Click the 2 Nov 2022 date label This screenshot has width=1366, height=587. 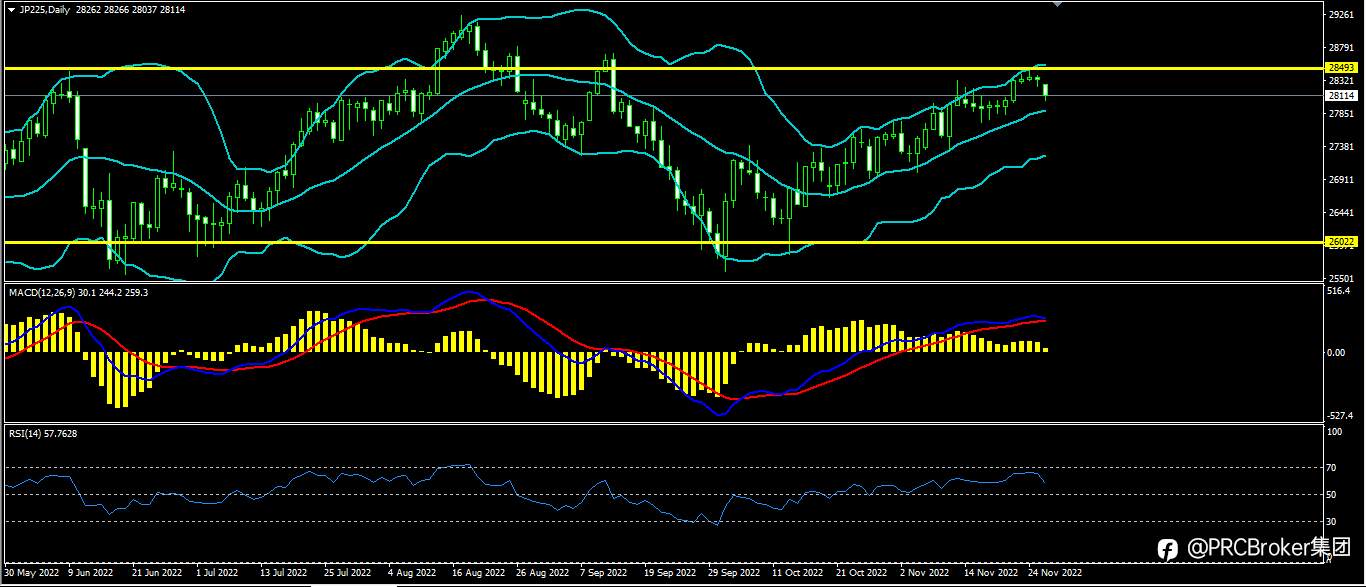click(924, 574)
